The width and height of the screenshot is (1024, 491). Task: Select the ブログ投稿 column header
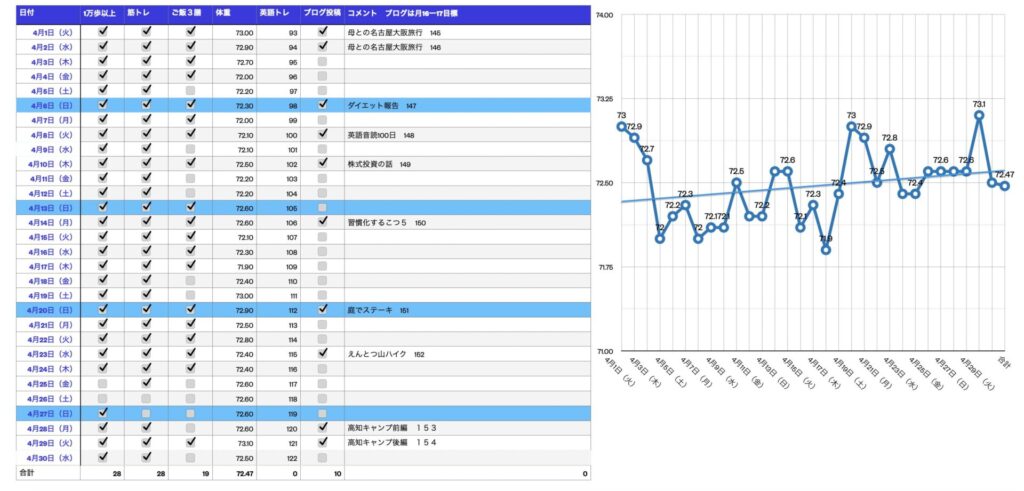[x=322, y=14]
